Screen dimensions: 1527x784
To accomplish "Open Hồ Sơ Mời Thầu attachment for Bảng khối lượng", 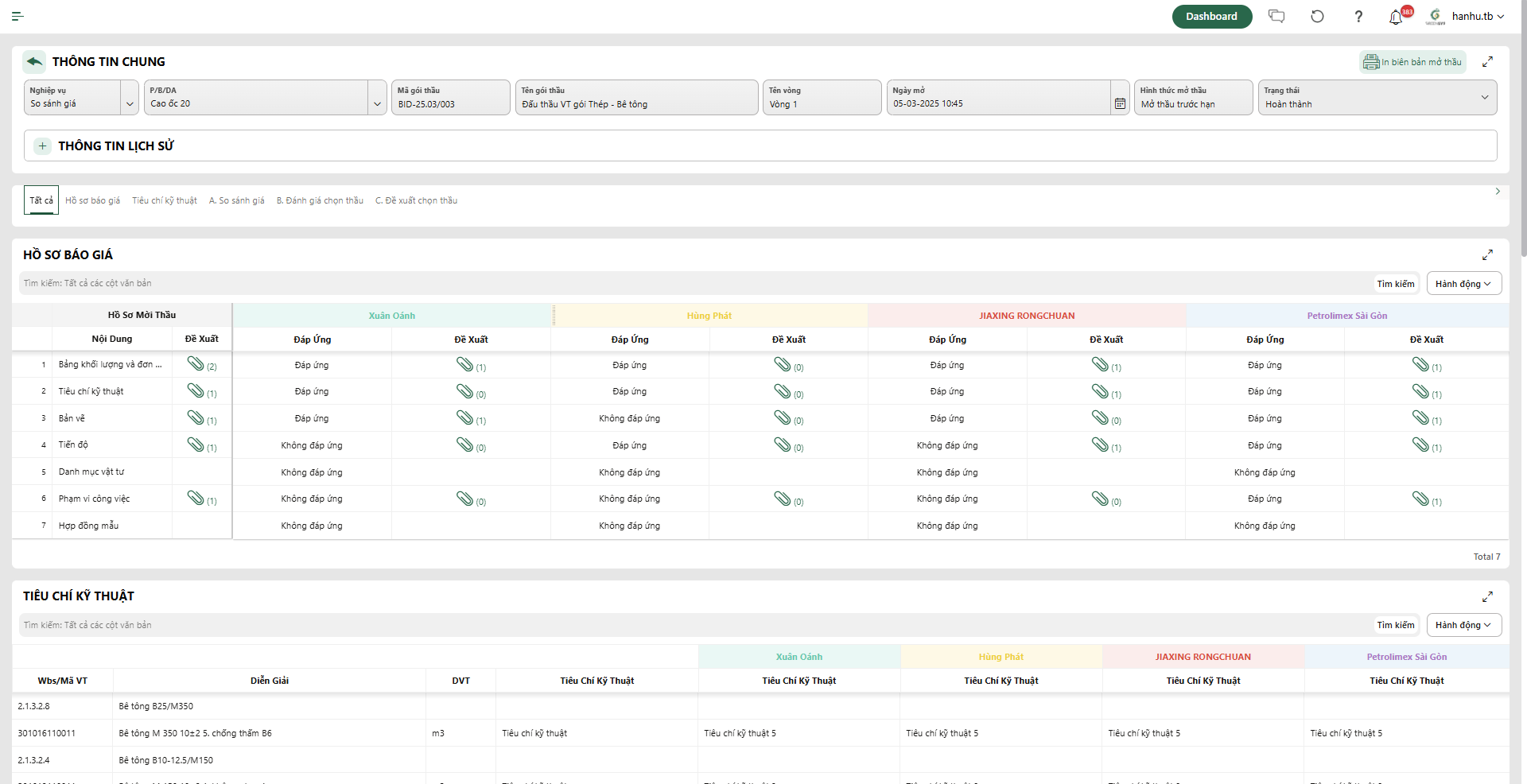I will pyautogui.click(x=196, y=363).
